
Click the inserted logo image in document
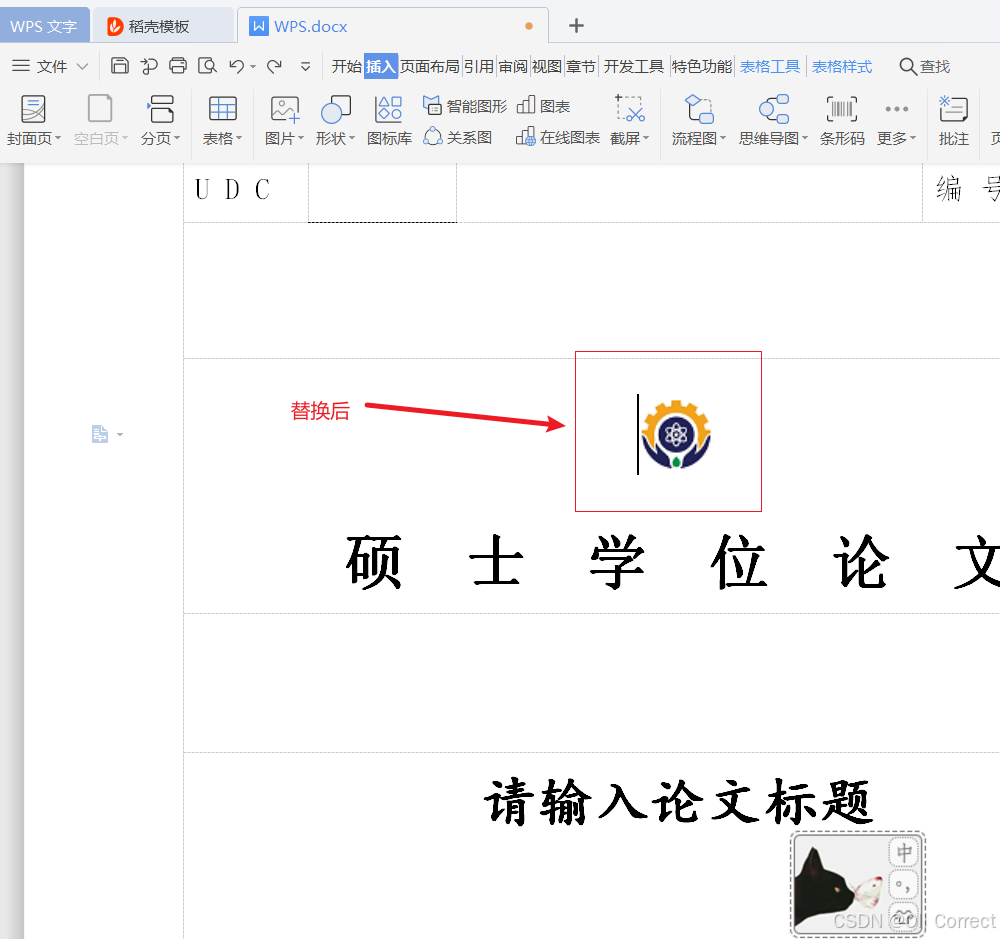point(676,434)
